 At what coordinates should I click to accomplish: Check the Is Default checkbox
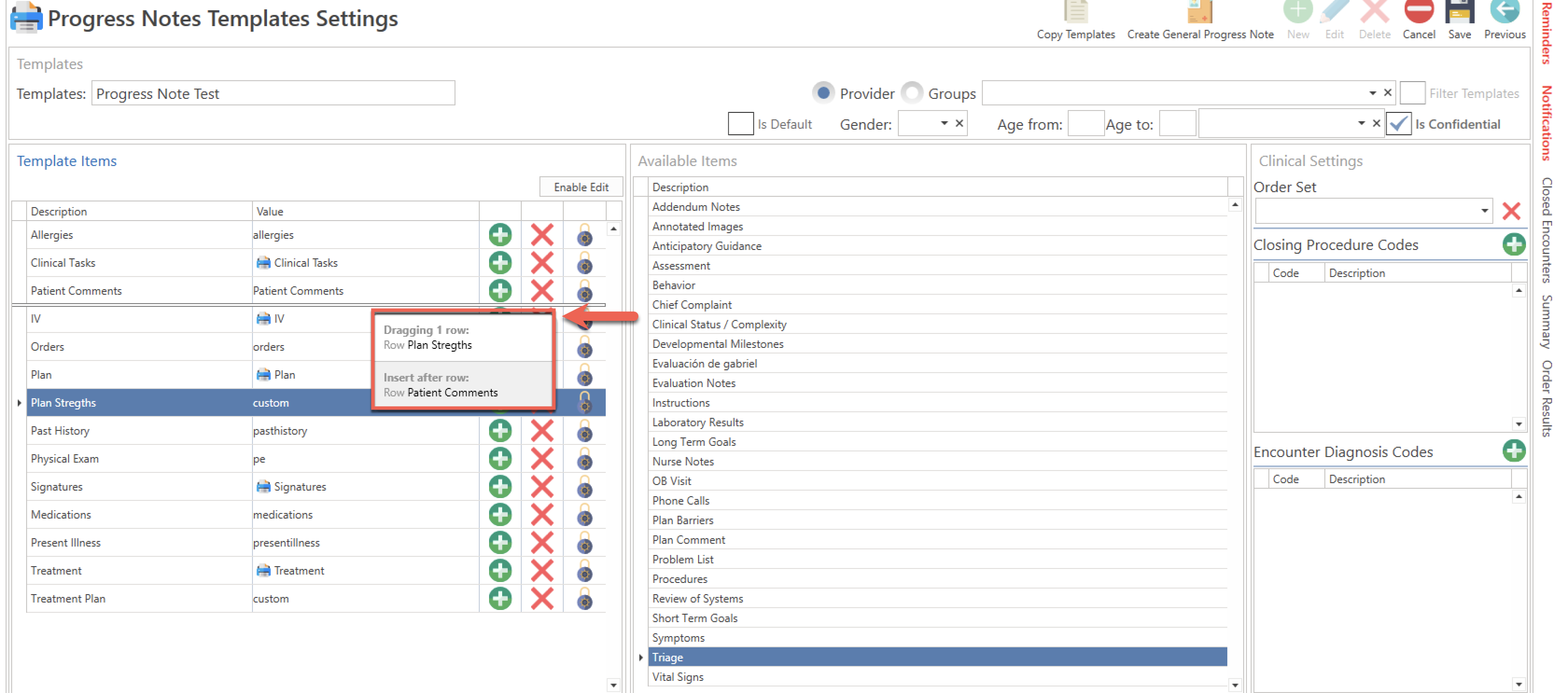(x=740, y=124)
